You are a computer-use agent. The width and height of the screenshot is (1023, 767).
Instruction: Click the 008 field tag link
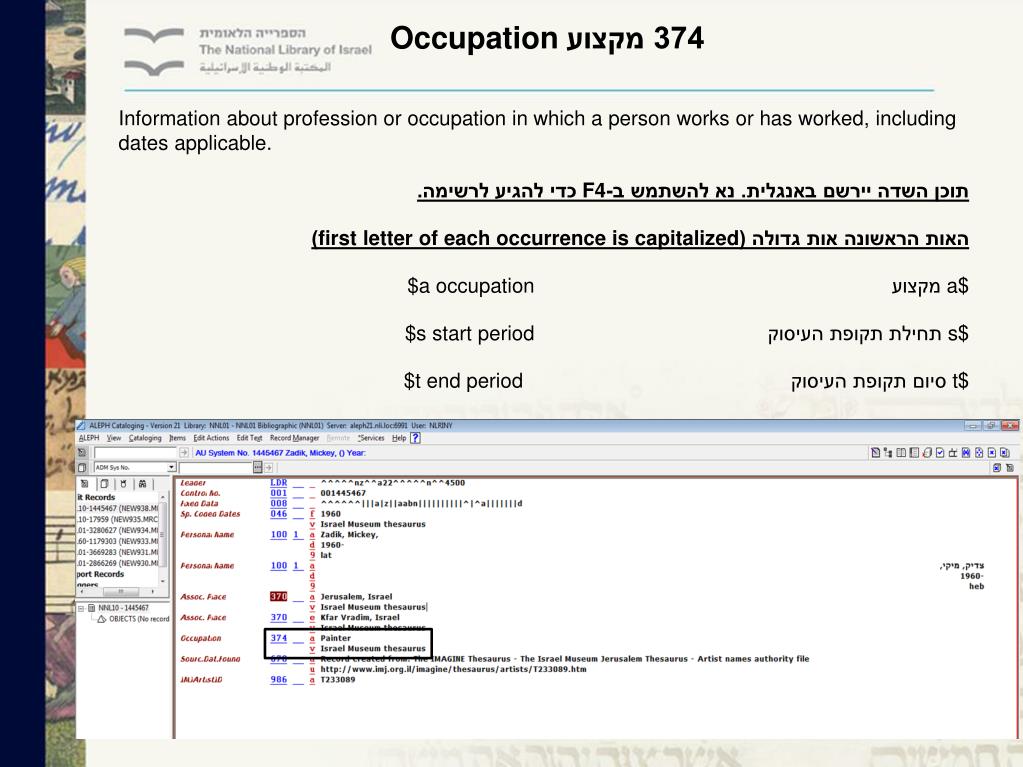(x=279, y=504)
